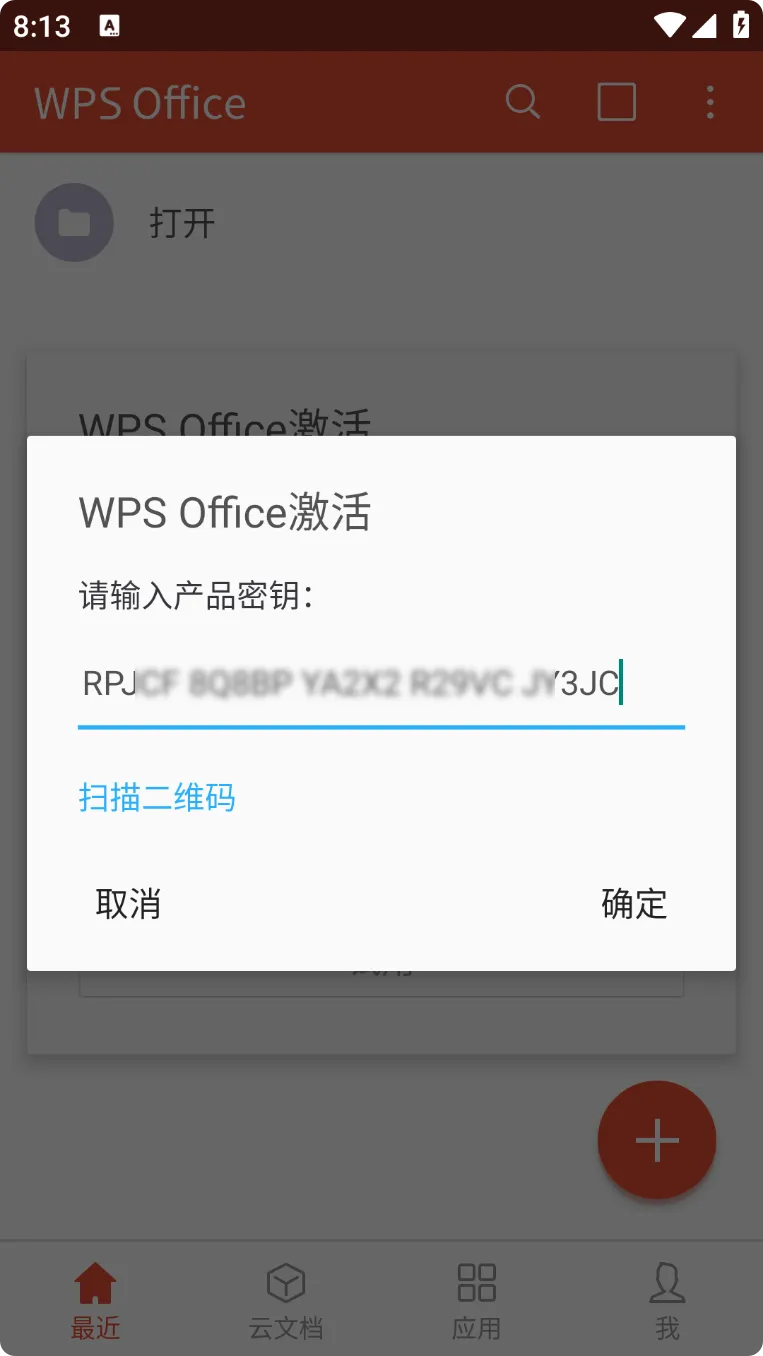Switch to the 应用 tab label
The image size is (763, 1356).
pos(476,1328)
